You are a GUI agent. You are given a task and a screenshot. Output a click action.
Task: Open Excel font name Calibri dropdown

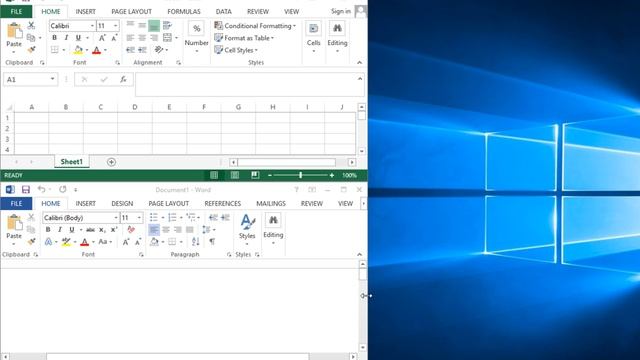[92, 26]
